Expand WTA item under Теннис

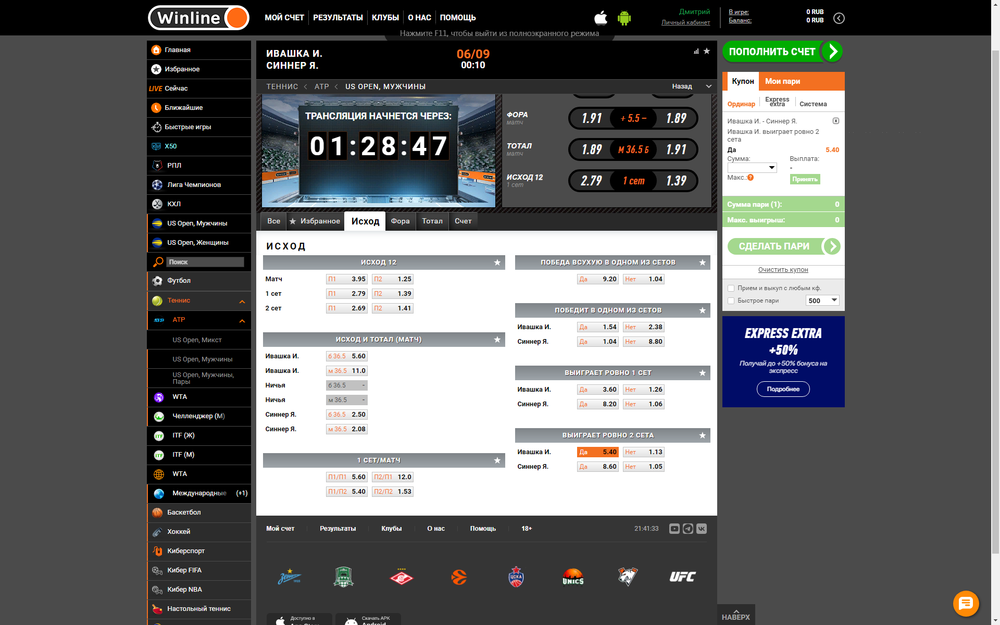199,397
